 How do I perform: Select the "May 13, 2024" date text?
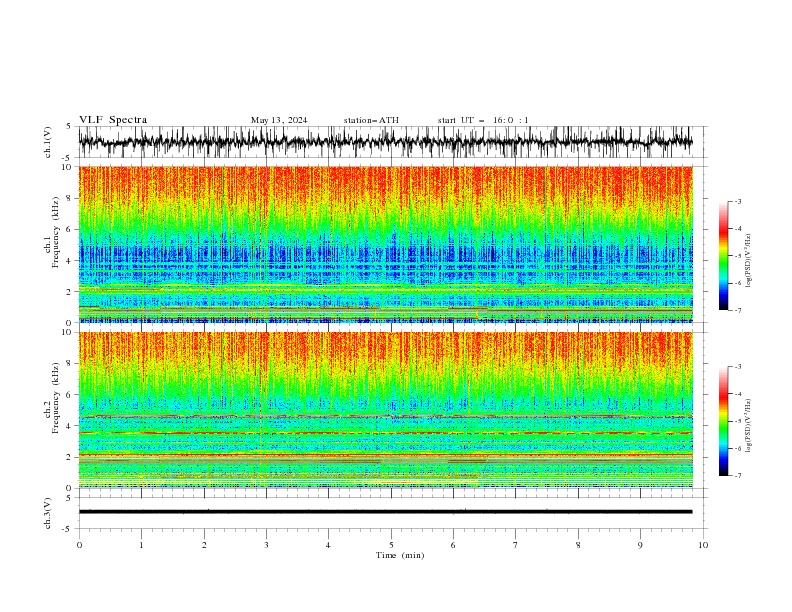pyautogui.click(x=279, y=120)
